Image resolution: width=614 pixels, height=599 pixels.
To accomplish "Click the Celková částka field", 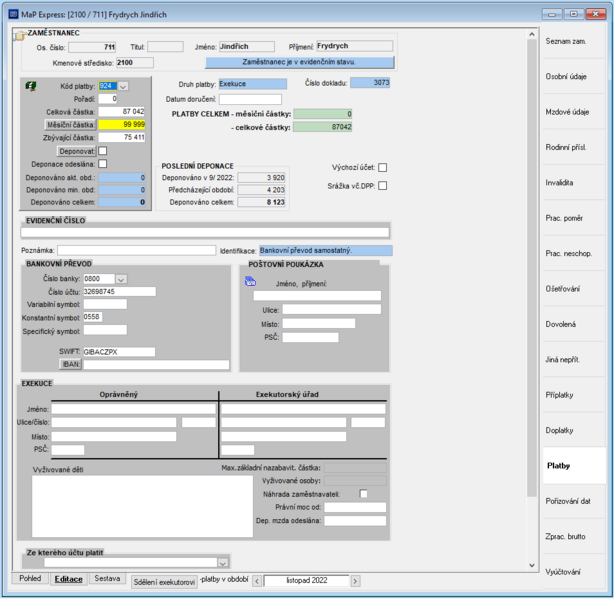I will click(122, 112).
